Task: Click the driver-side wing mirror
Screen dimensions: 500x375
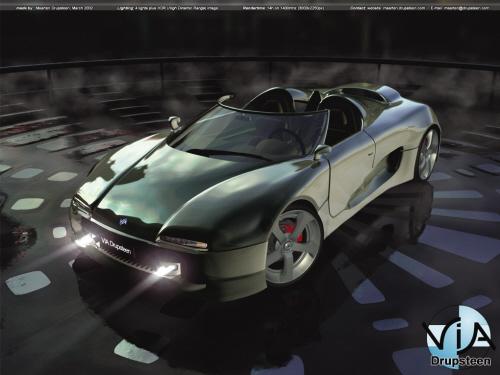Action: 321,152
